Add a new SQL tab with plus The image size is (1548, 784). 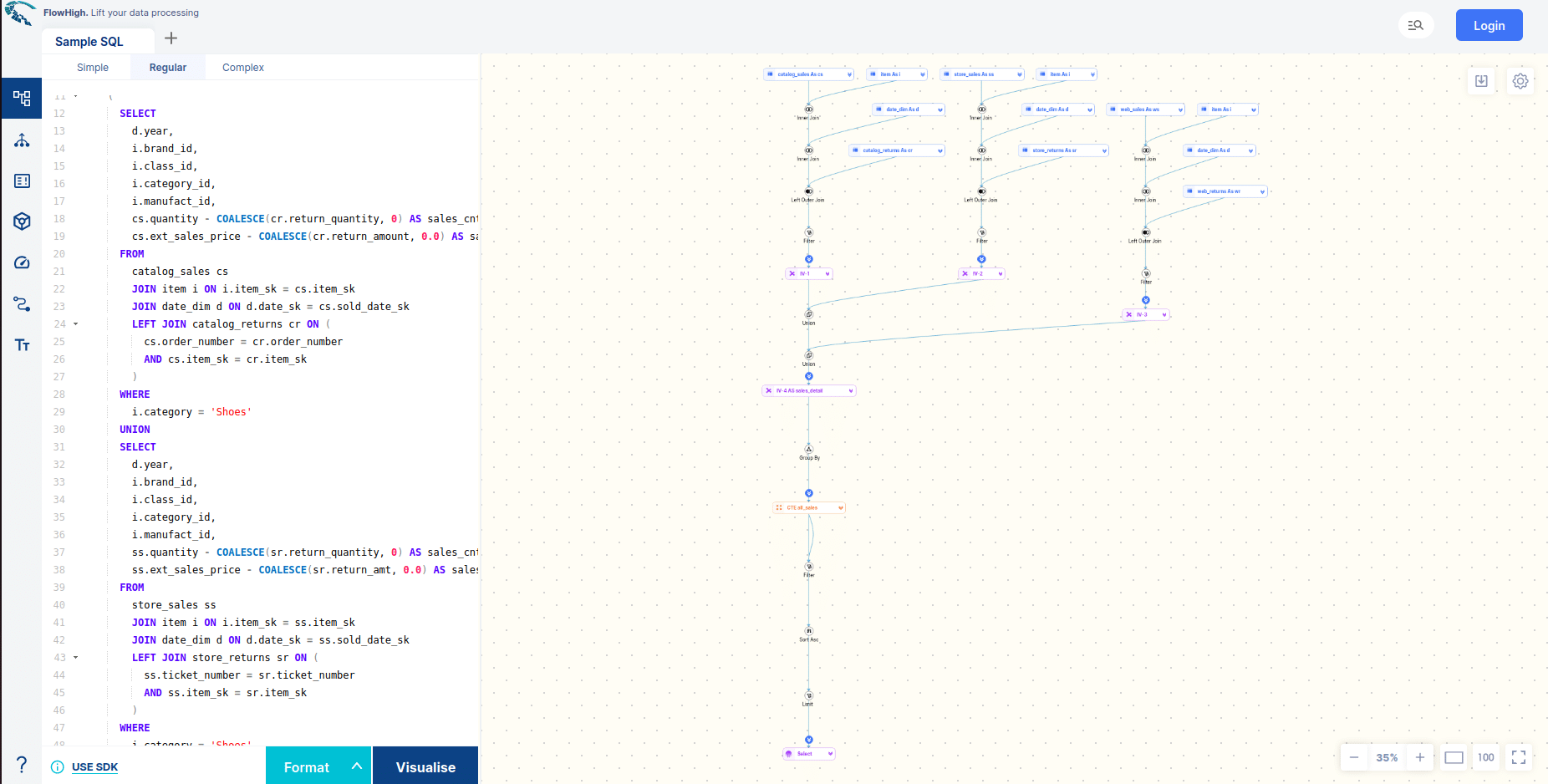(171, 38)
